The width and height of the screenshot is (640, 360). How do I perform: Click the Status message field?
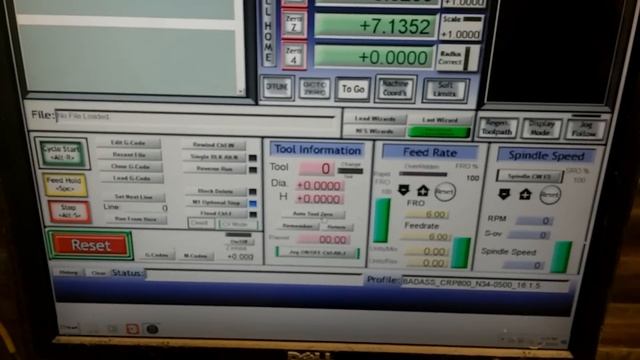(x=253, y=276)
